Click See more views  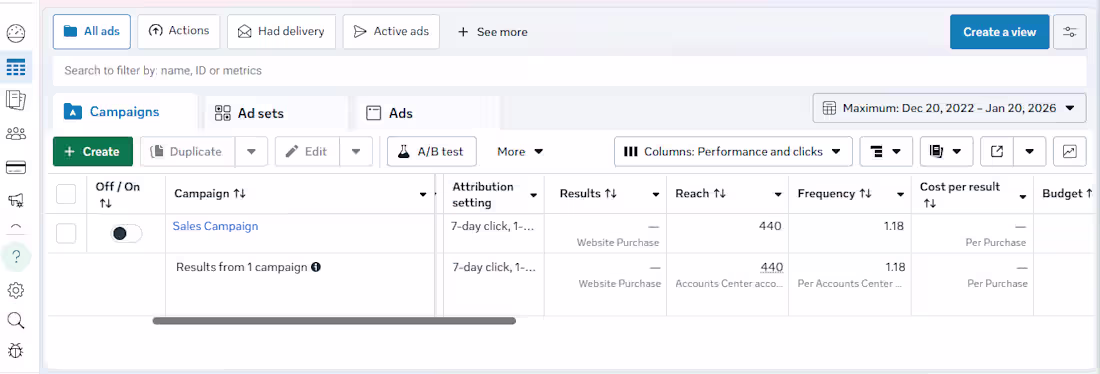pyautogui.click(x=492, y=32)
